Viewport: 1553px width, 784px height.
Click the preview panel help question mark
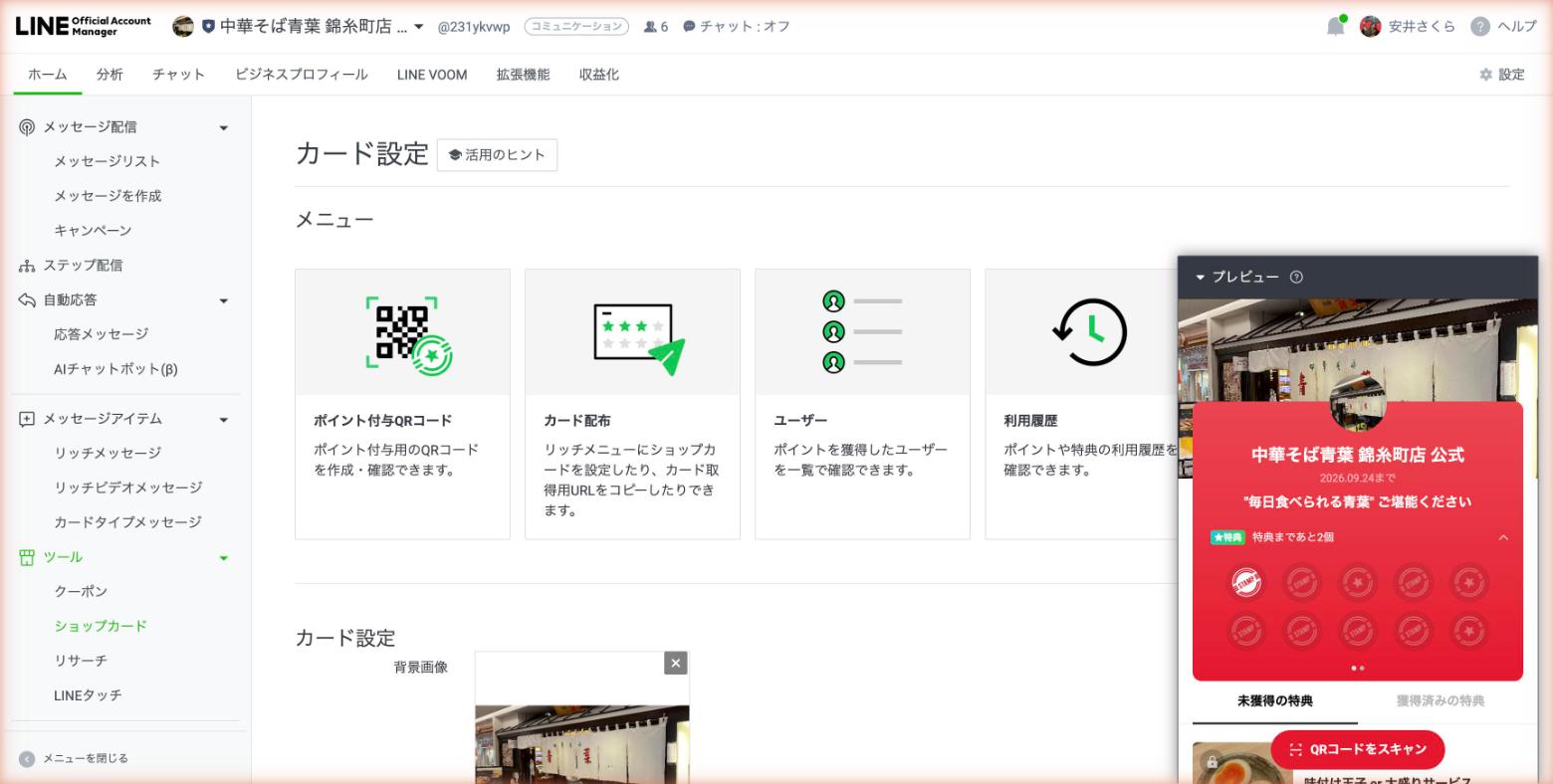coord(1295,277)
